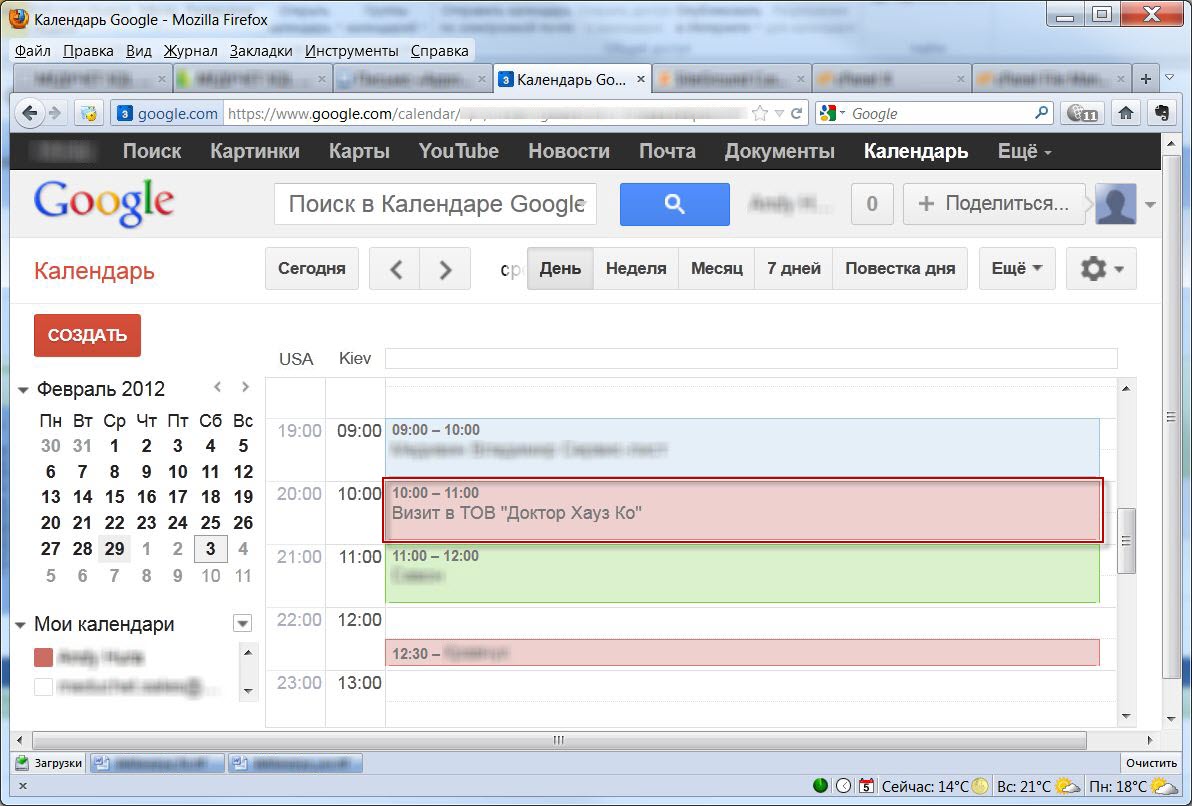The height and width of the screenshot is (806, 1192).
Task: Open the 09:00 – 10:00 blue event
Action: 743,449
